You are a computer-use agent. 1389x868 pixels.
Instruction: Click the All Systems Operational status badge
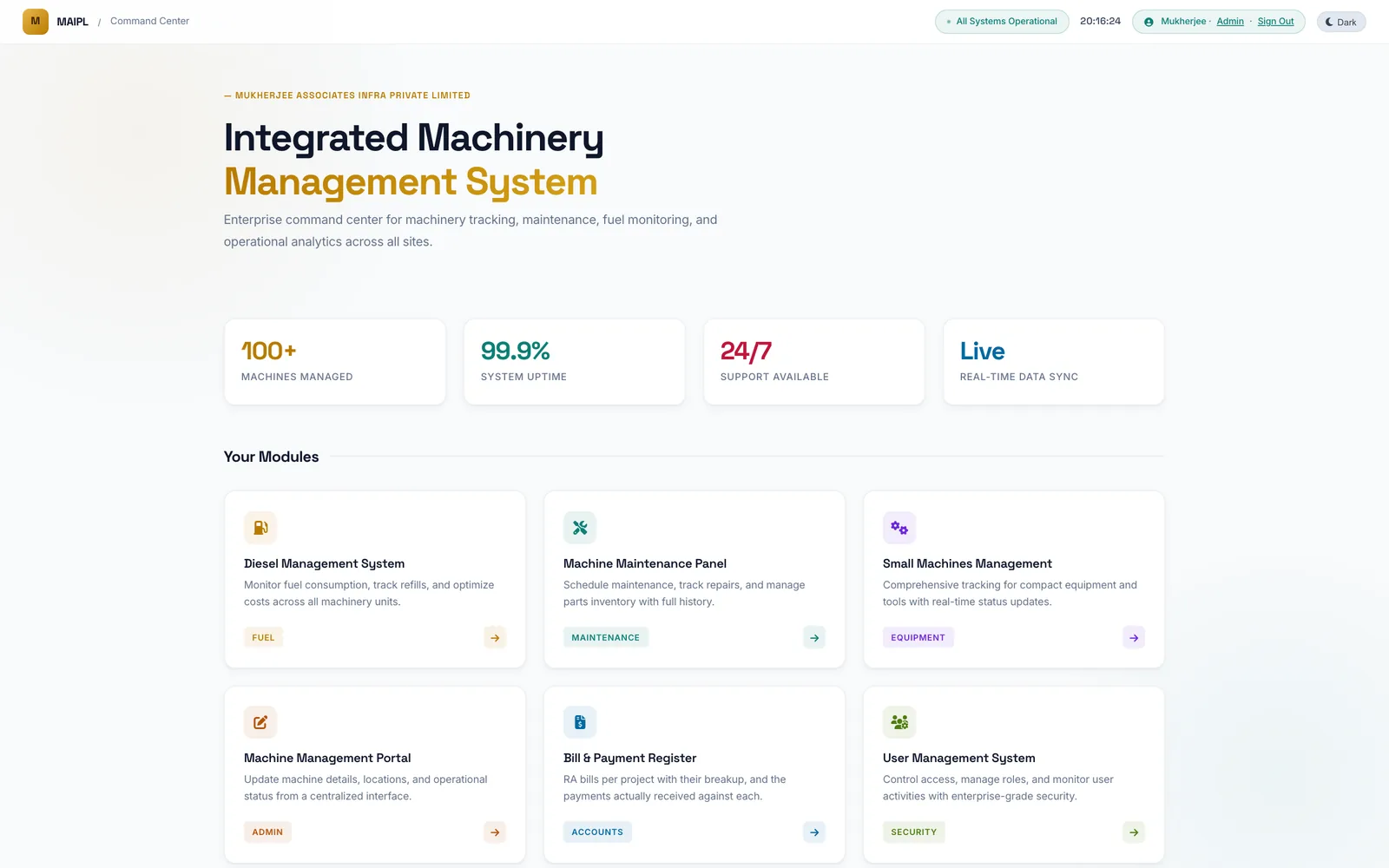point(1002,22)
